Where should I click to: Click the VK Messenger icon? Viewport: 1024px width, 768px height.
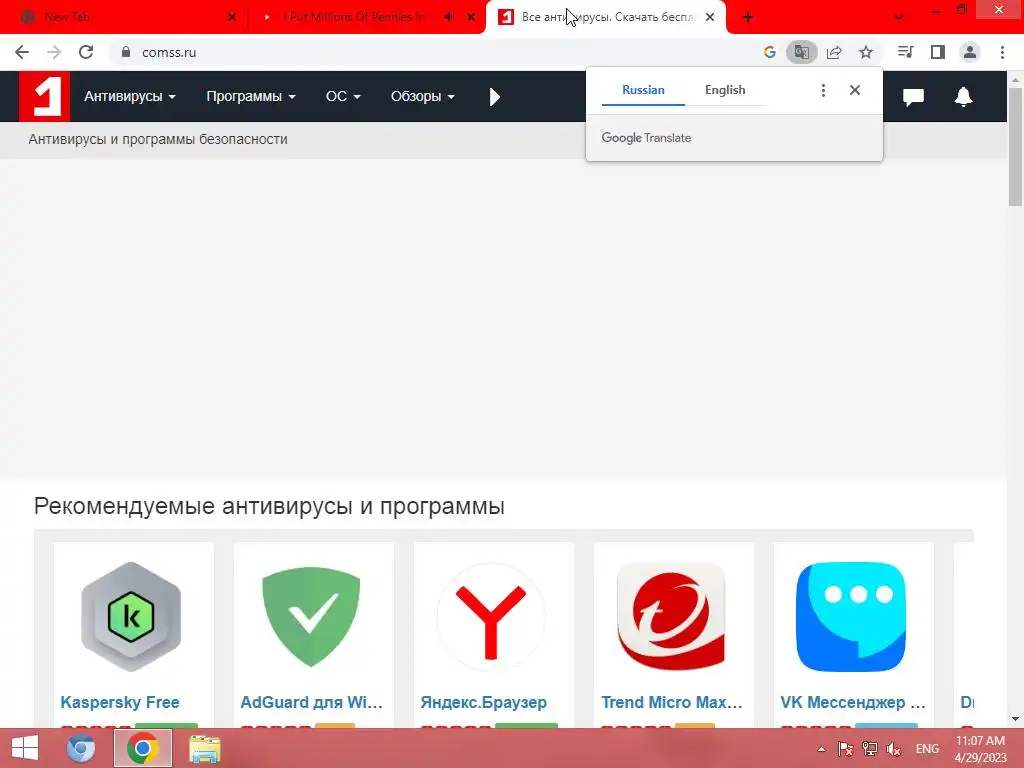[x=851, y=616]
